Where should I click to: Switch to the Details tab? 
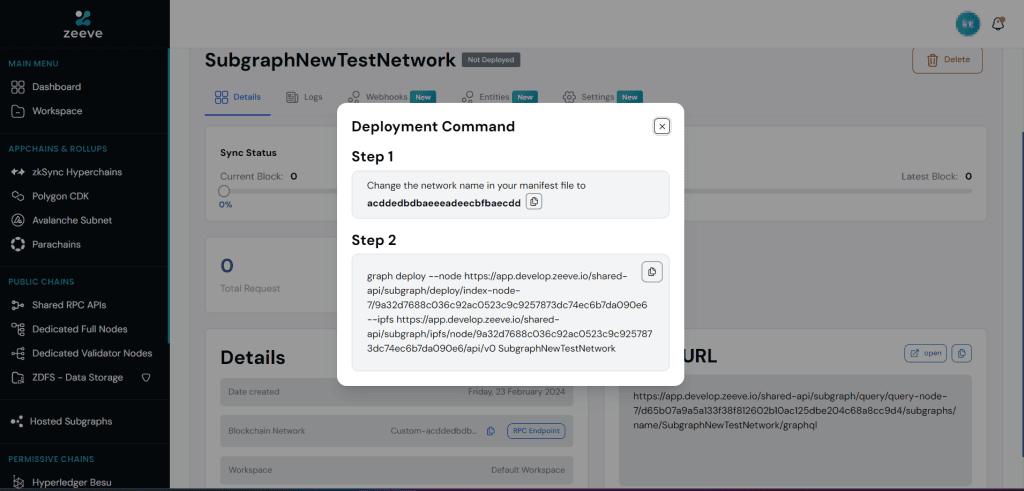238,97
